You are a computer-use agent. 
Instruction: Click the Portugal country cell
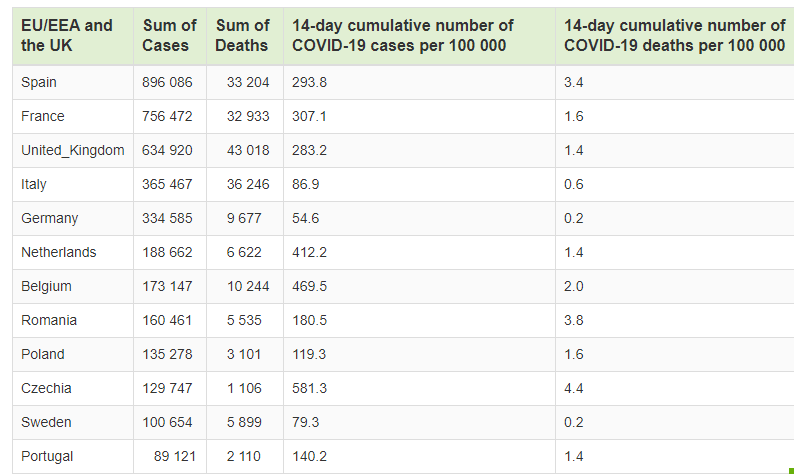click(x=47, y=456)
